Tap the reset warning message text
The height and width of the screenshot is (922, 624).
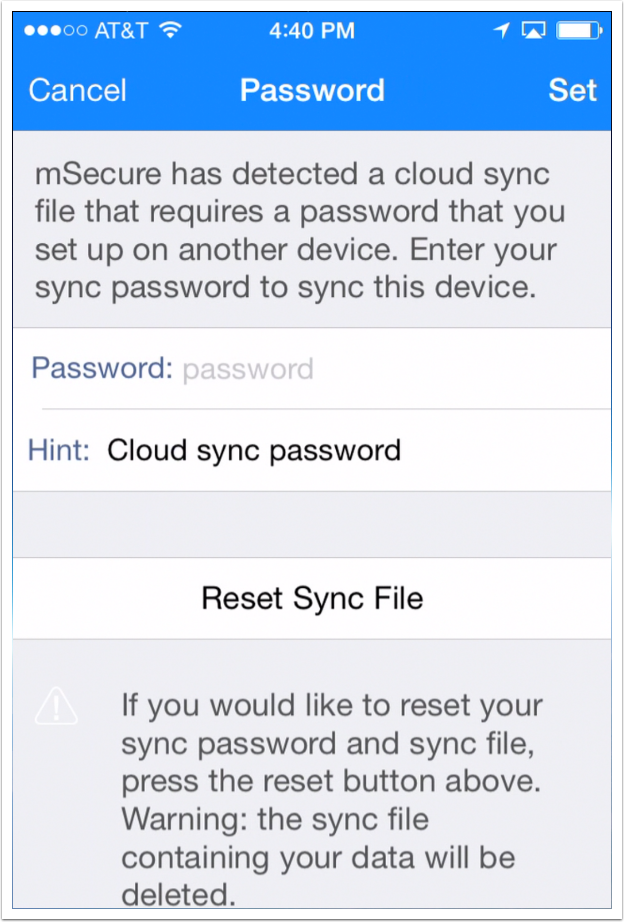[332, 800]
